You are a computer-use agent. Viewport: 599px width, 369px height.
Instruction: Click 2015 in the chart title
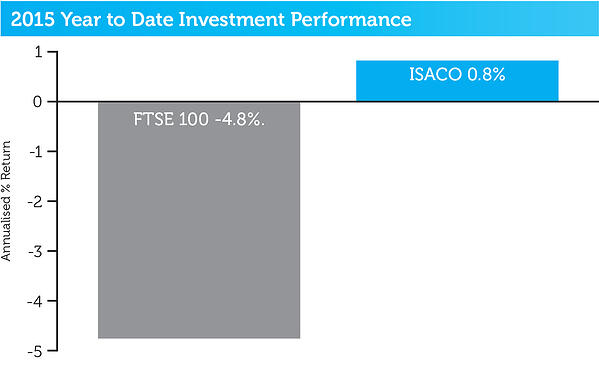pyautogui.click(x=33, y=19)
